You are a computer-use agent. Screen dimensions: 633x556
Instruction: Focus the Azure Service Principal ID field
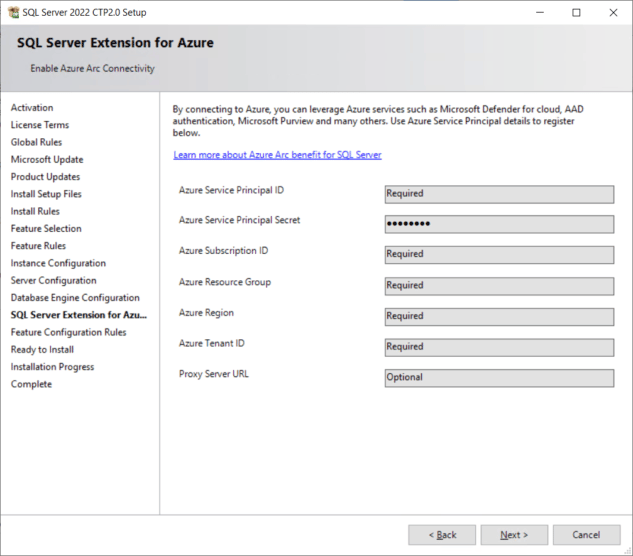pos(499,194)
